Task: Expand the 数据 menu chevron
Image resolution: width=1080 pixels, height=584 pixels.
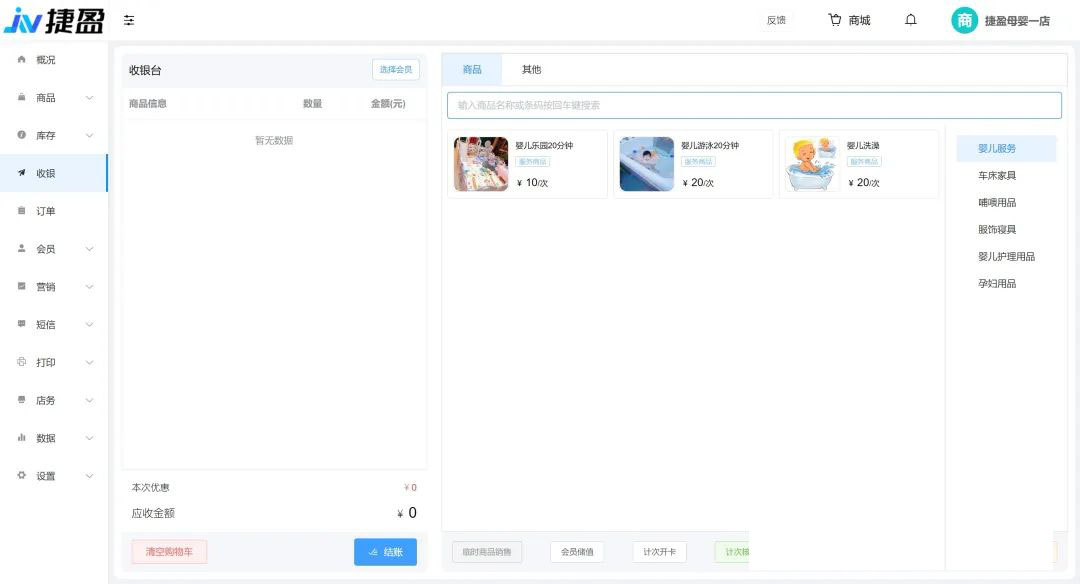Action: click(90, 439)
